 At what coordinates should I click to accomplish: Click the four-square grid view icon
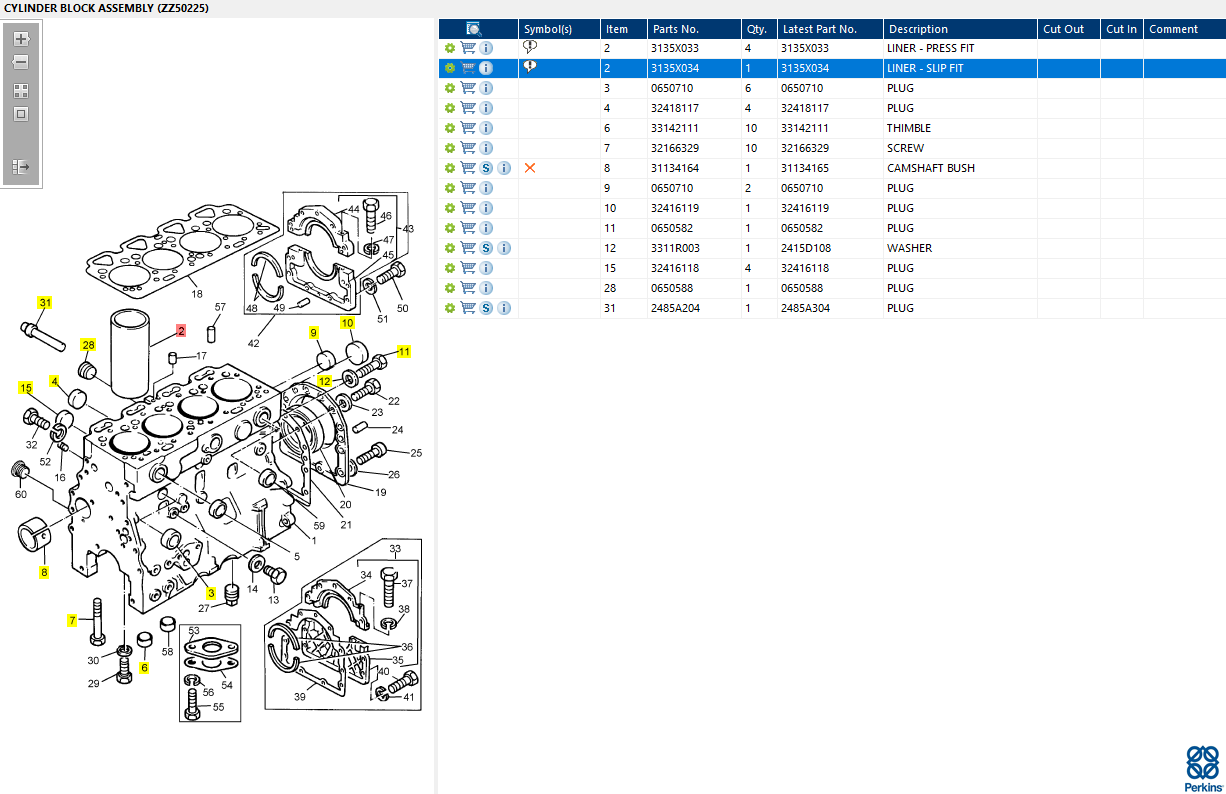[x=21, y=90]
